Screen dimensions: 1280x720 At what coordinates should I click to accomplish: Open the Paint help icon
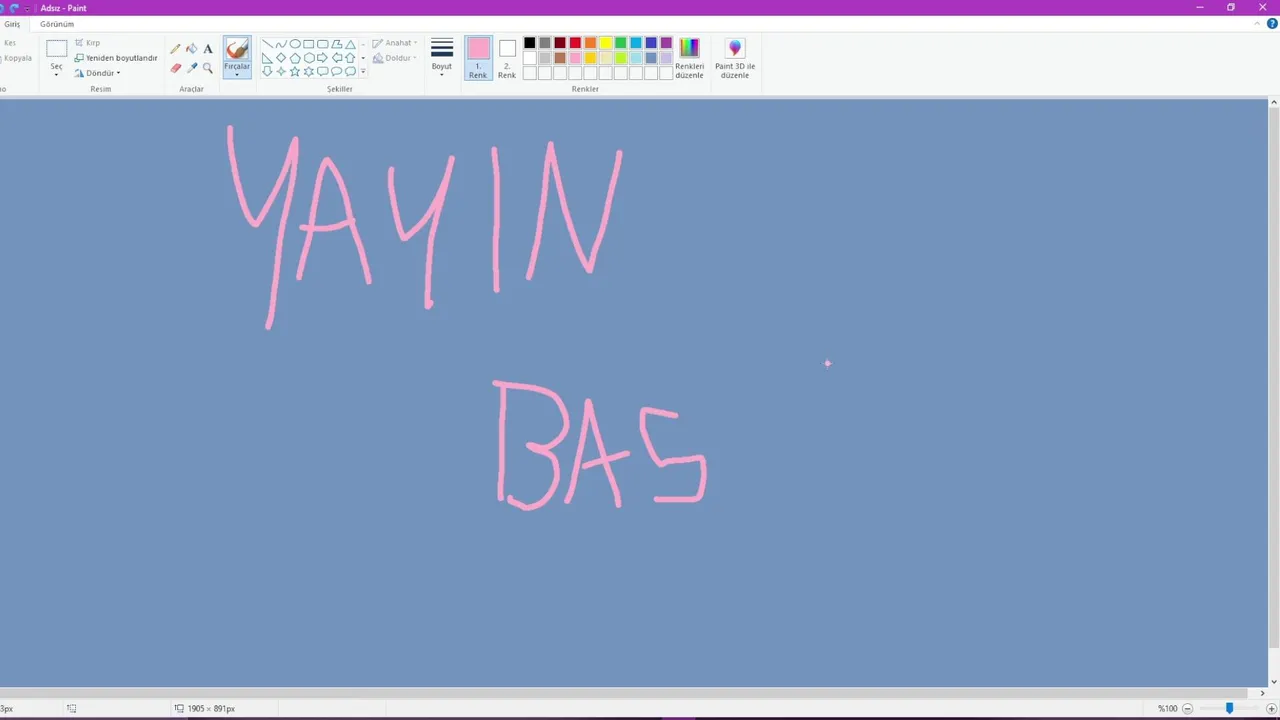pos(1272,24)
